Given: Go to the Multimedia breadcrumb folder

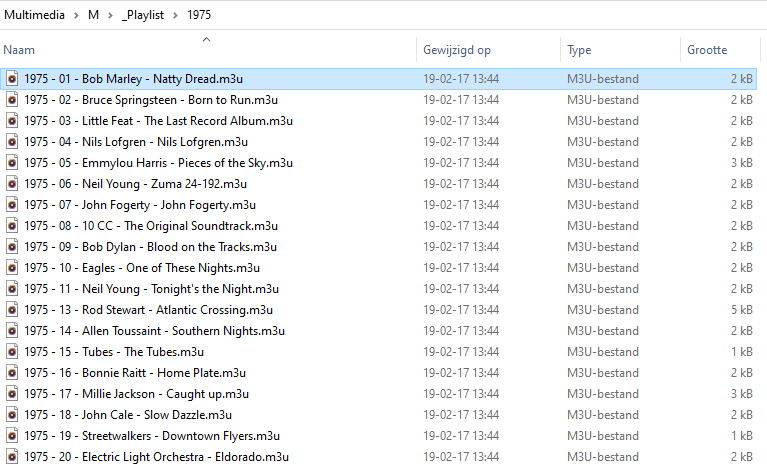Looking at the screenshot, I should (34, 15).
